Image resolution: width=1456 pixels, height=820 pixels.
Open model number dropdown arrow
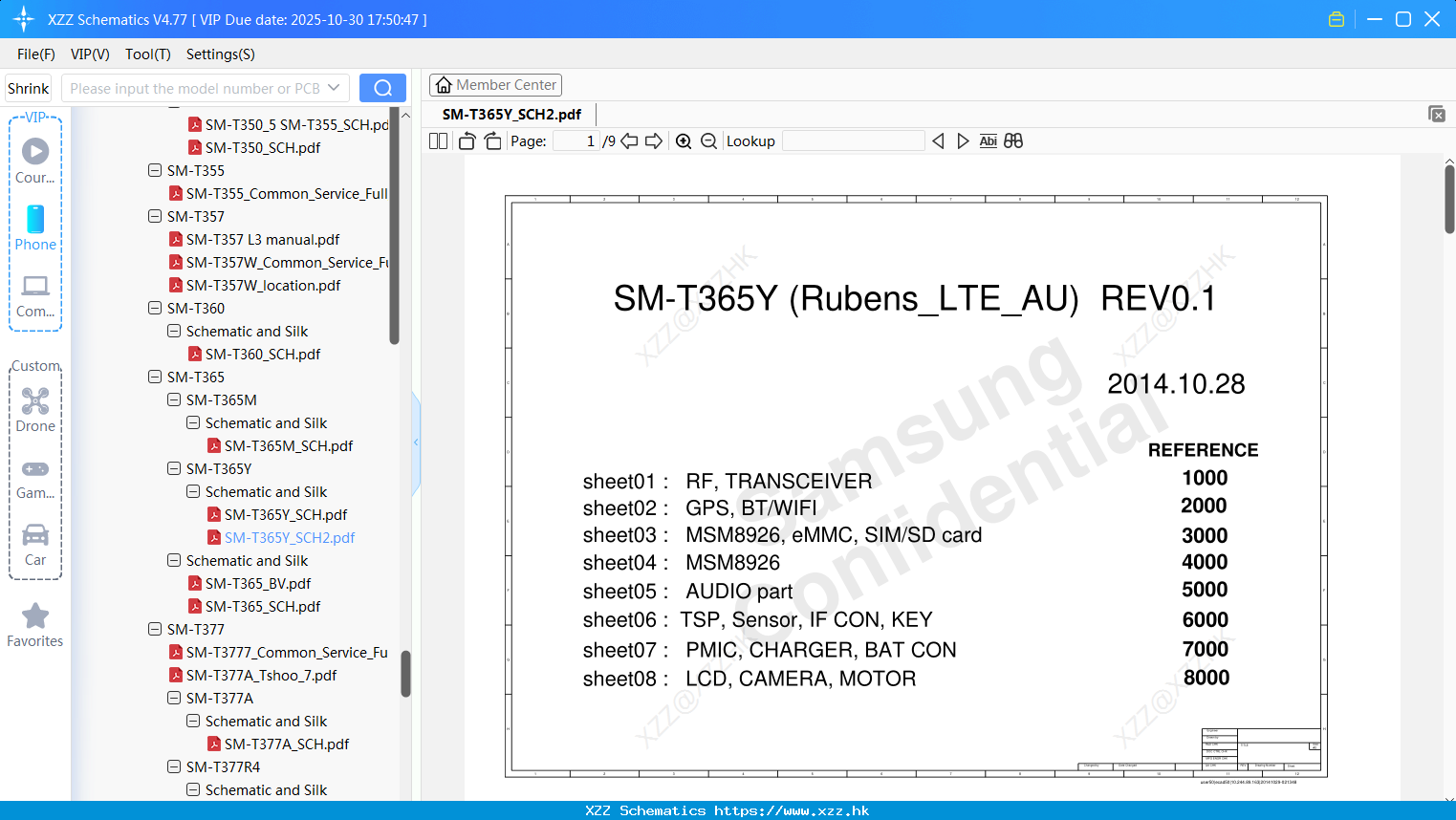[x=334, y=88]
